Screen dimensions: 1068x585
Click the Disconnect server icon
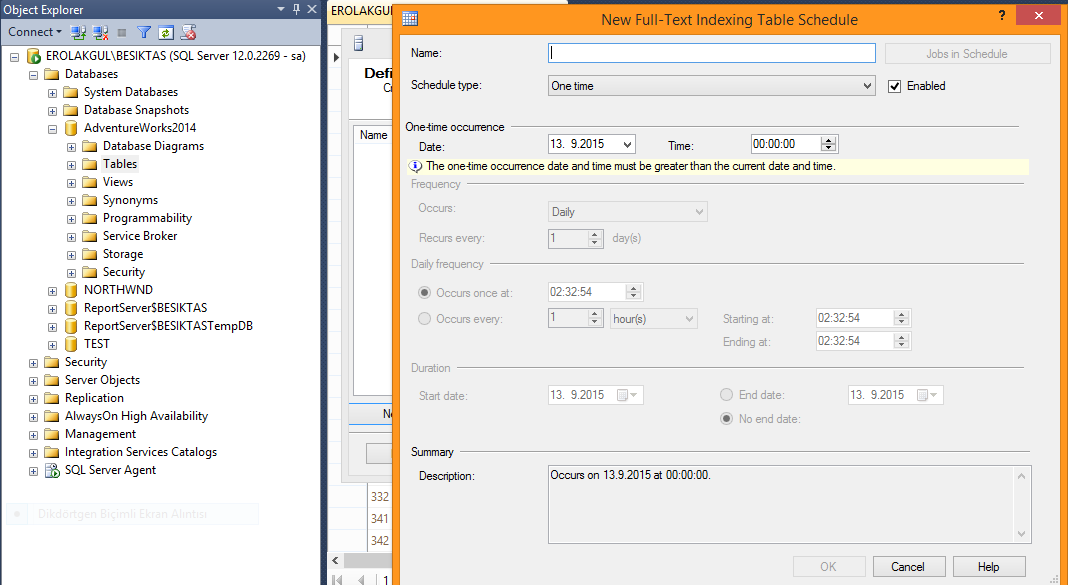tap(98, 32)
